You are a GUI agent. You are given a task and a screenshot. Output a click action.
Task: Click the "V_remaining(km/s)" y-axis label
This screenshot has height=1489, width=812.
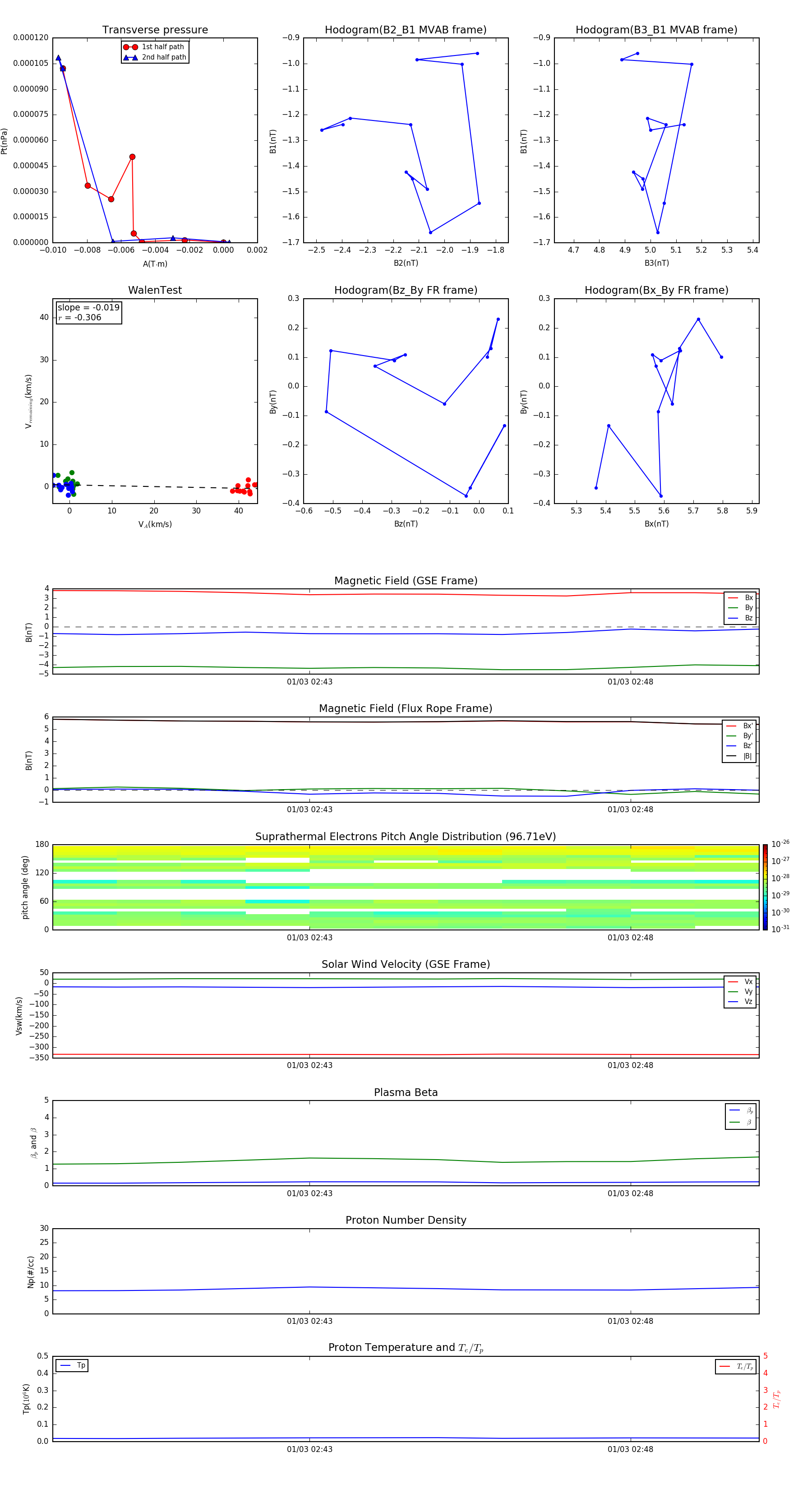click(x=28, y=401)
